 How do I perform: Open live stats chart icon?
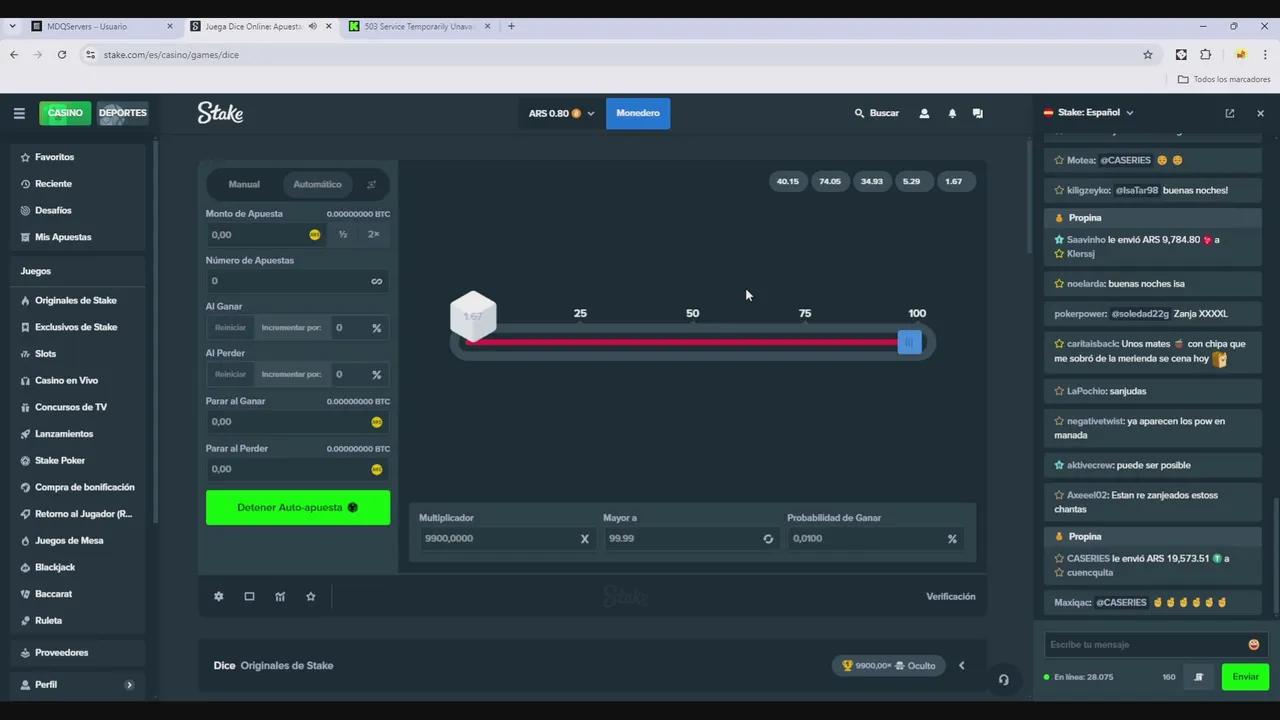pyautogui.click(x=280, y=596)
